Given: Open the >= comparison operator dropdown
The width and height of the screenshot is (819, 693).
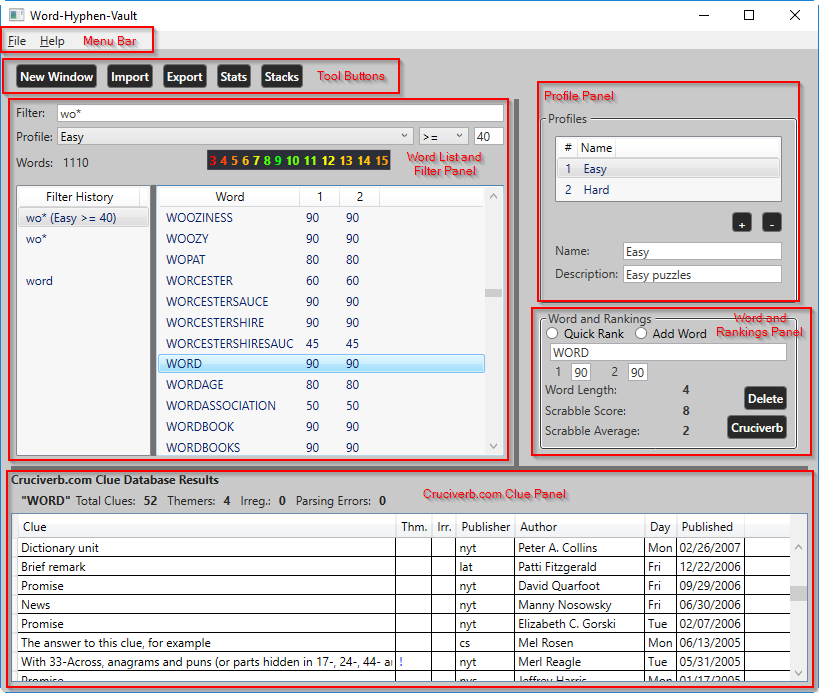Looking at the screenshot, I should click(x=443, y=136).
